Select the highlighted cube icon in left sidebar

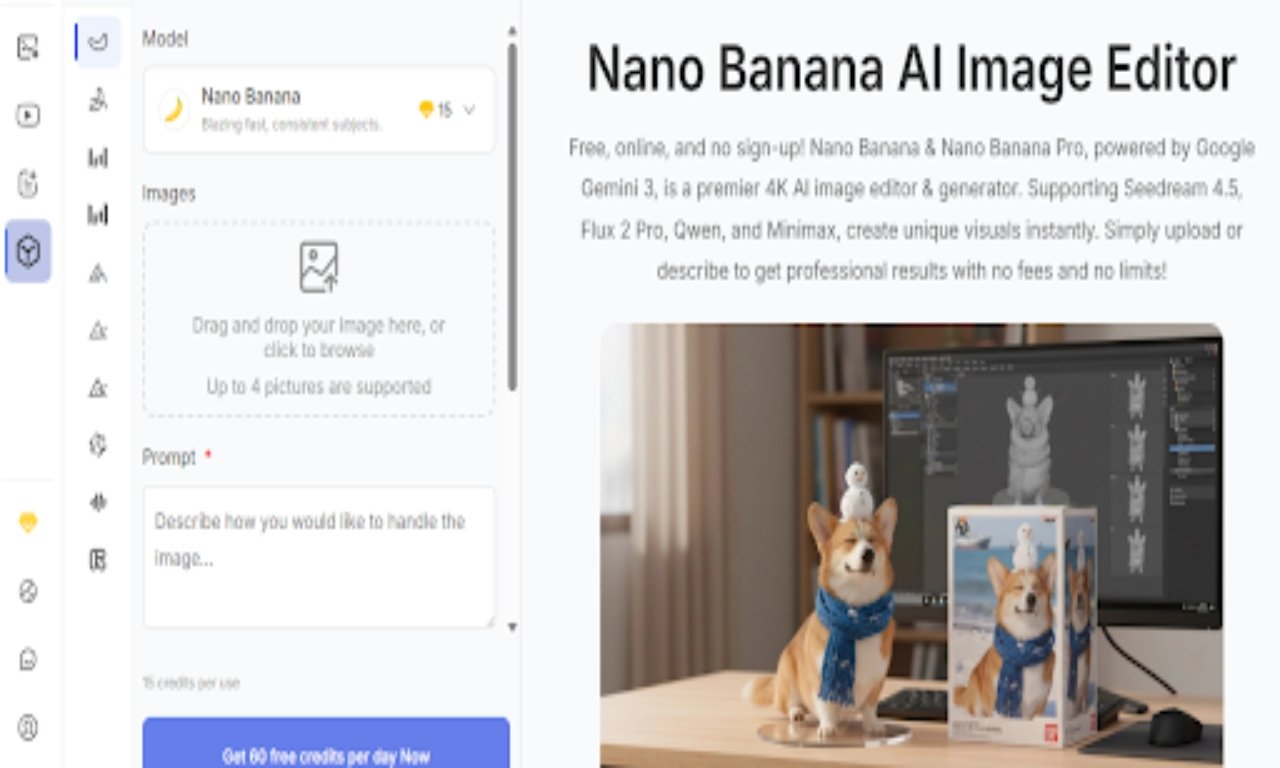(28, 252)
